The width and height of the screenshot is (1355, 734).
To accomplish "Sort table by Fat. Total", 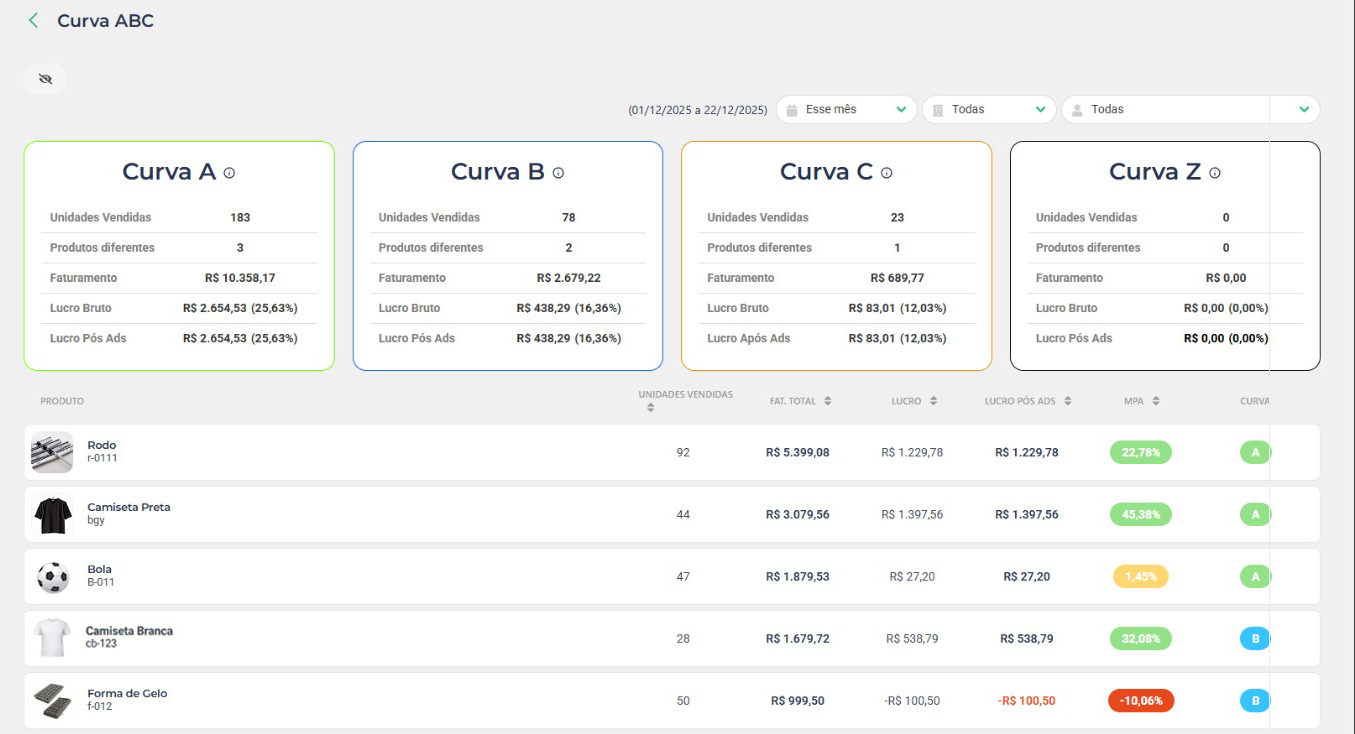I will [x=828, y=401].
